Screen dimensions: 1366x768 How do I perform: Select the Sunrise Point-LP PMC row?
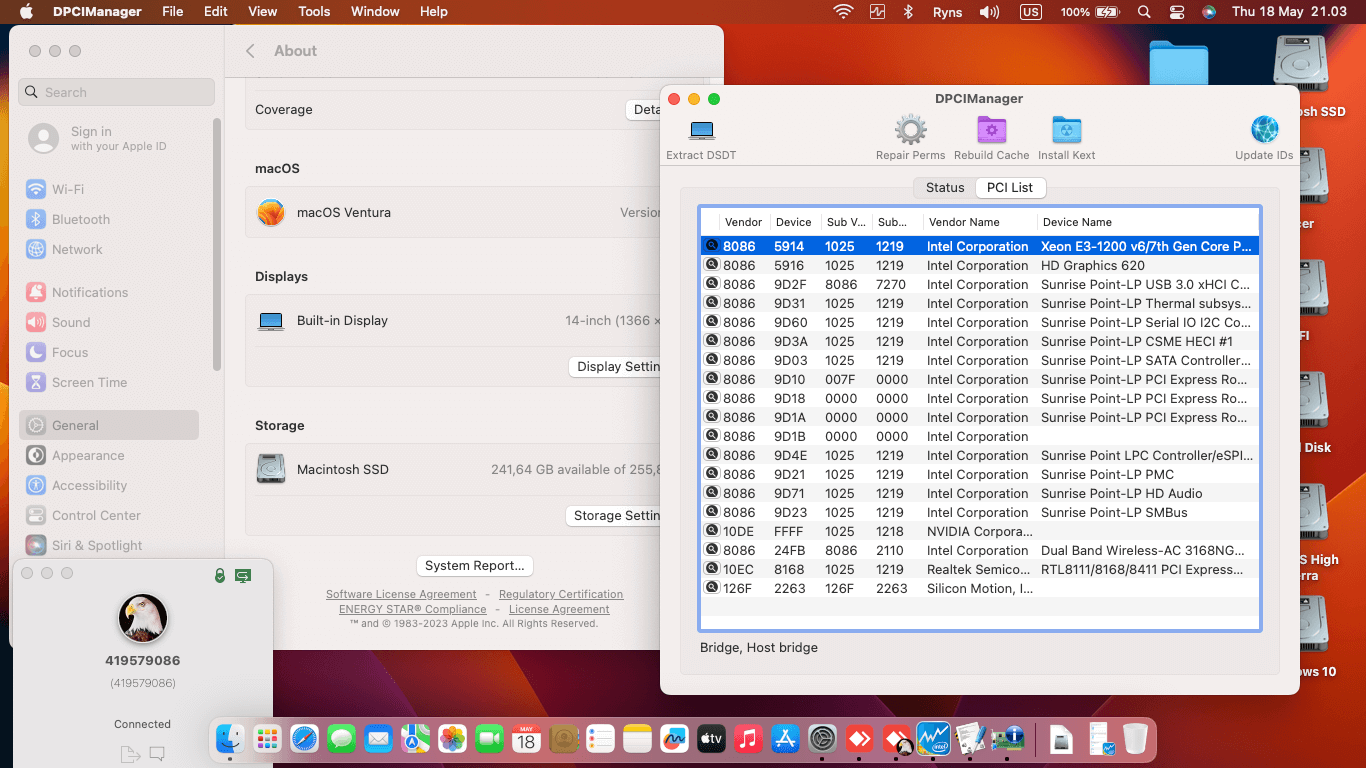tap(980, 474)
